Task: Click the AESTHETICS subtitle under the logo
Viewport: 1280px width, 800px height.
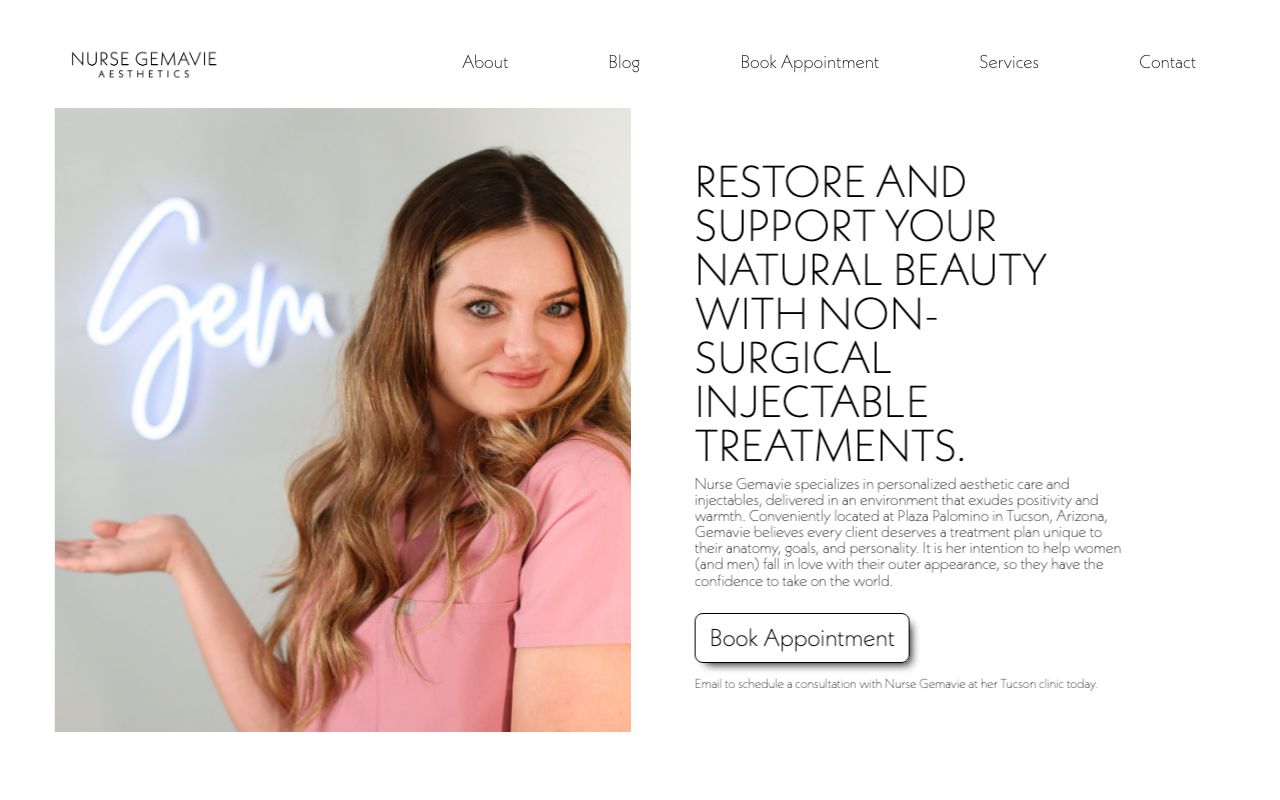Action: pos(144,74)
